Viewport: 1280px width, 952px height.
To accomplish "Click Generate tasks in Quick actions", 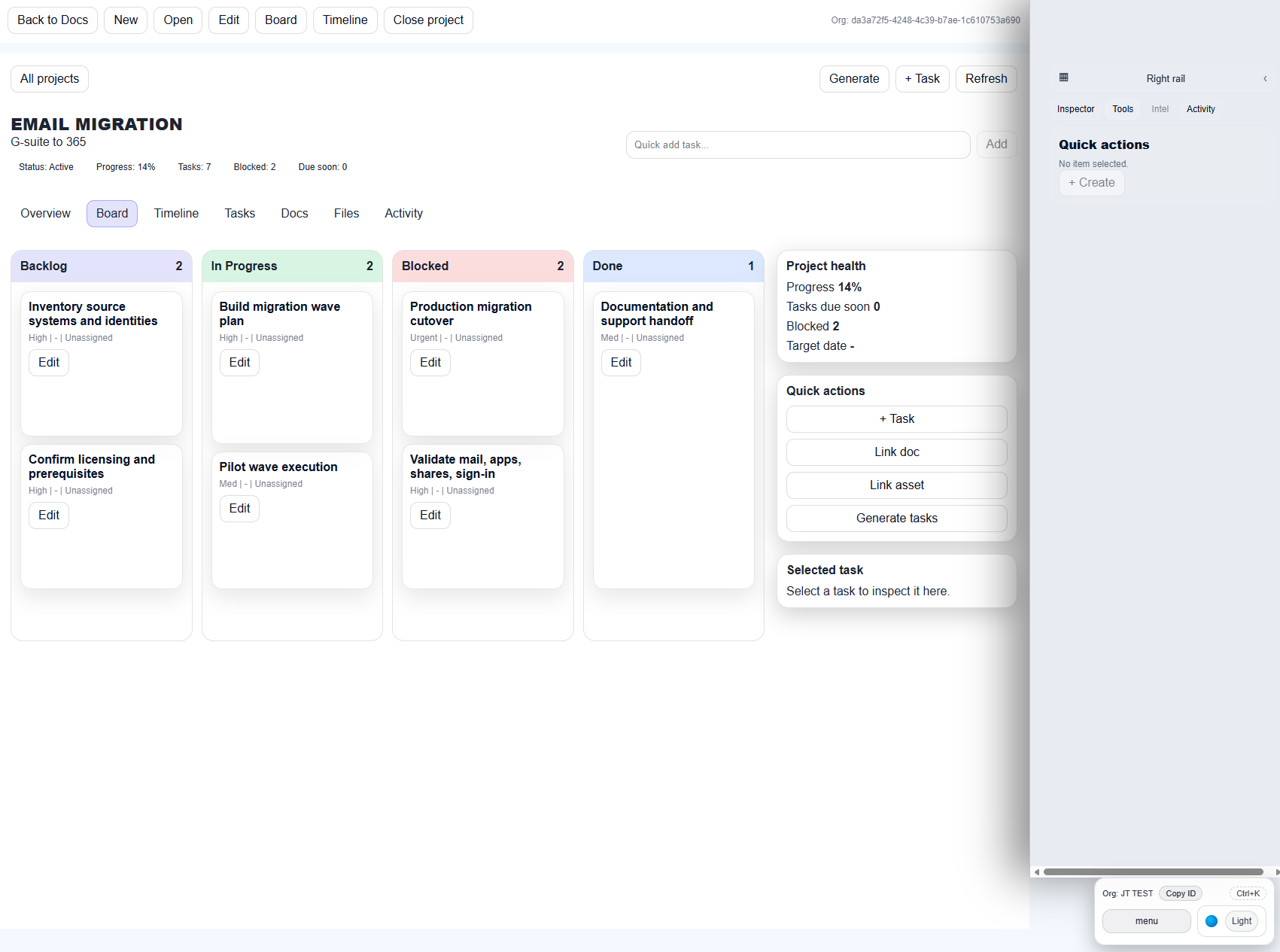I will [x=896, y=518].
